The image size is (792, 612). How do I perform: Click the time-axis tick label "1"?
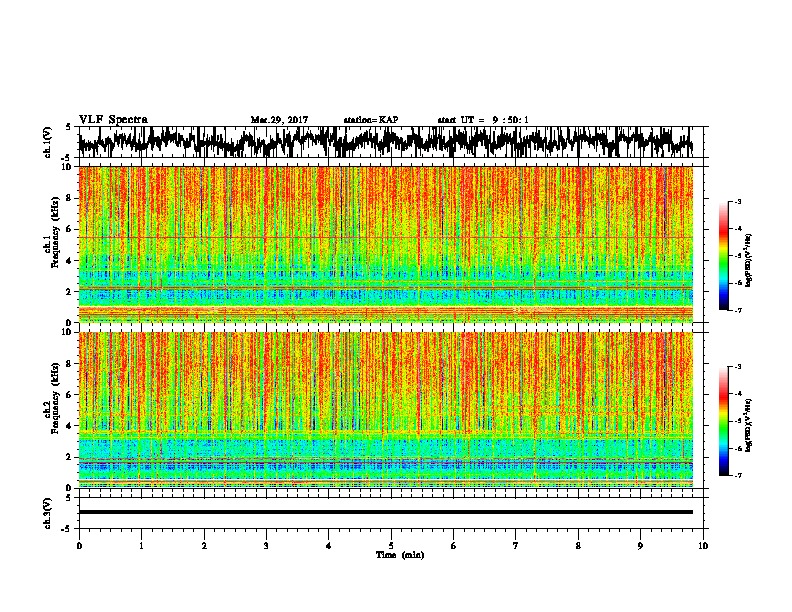pyautogui.click(x=141, y=546)
